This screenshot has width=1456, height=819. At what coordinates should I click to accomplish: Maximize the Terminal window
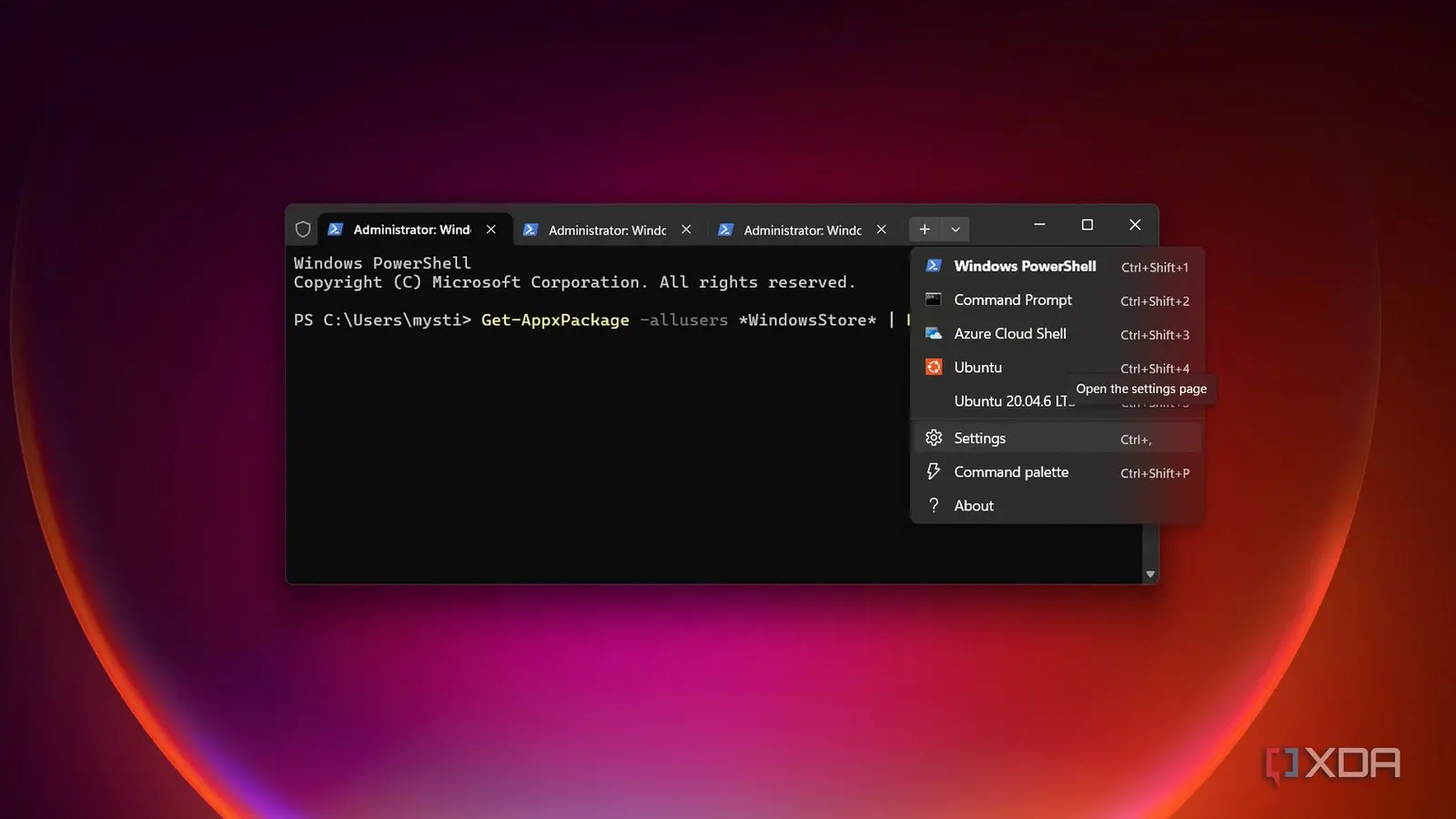pos(1087,225)
